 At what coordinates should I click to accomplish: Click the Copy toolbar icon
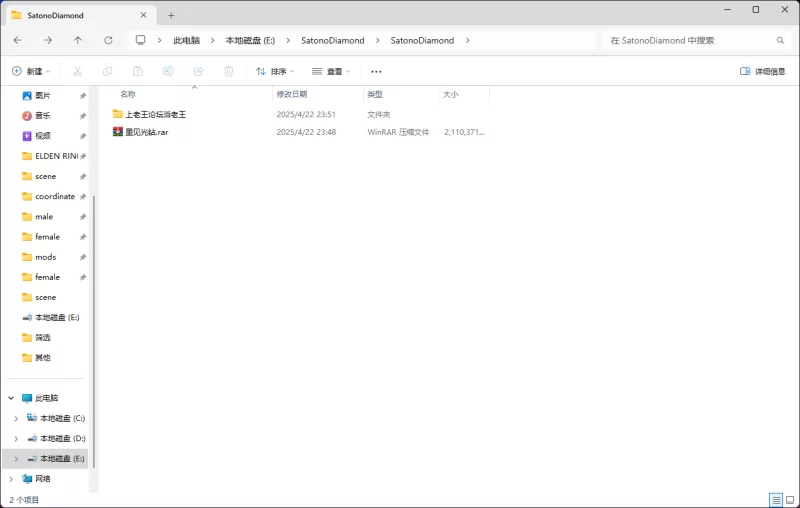(108, 71)
